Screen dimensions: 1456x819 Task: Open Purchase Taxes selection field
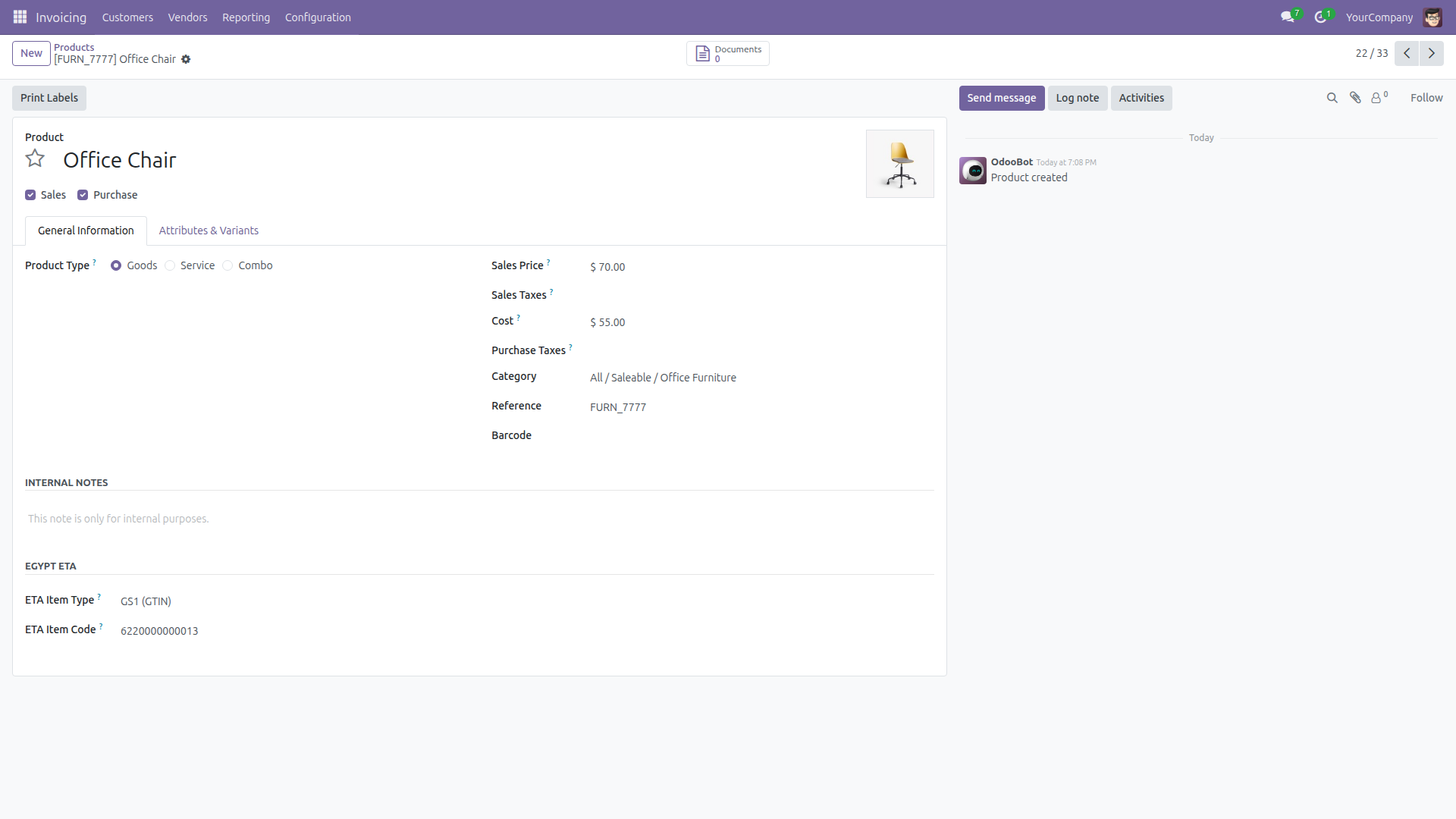tap(762, 350)
